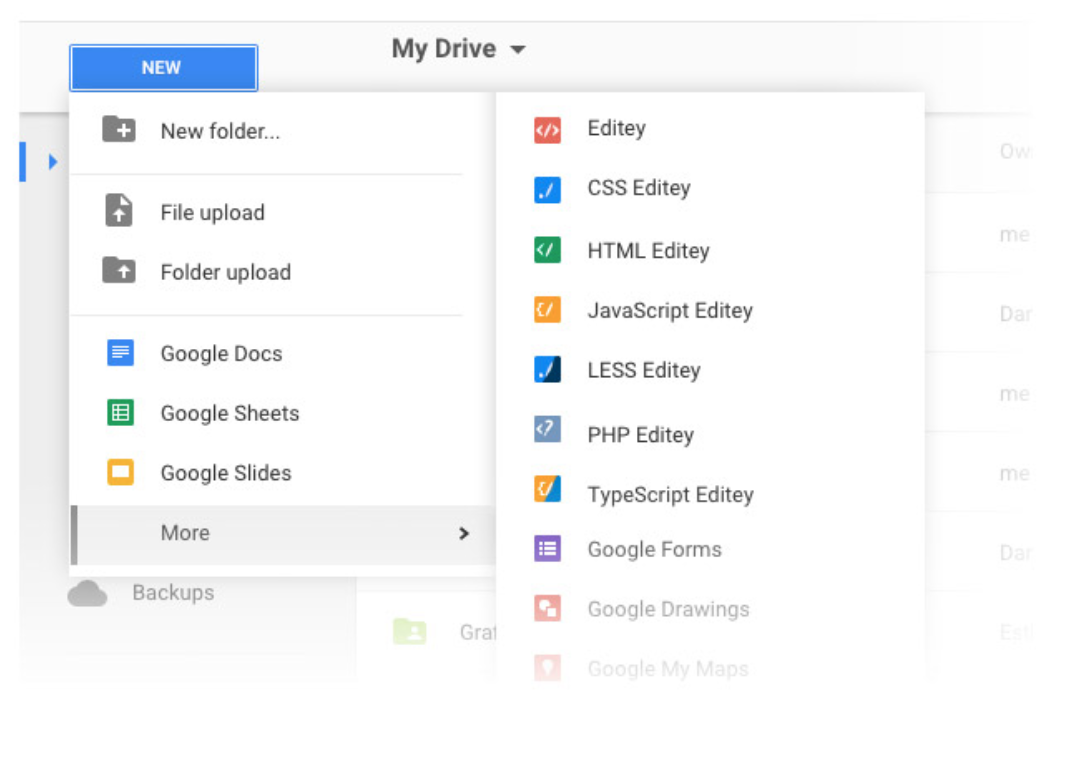Click the Google My Maps pin icon
This screenshot has height=782, width=1074.
pyautogui.click(x=547, y=667)
